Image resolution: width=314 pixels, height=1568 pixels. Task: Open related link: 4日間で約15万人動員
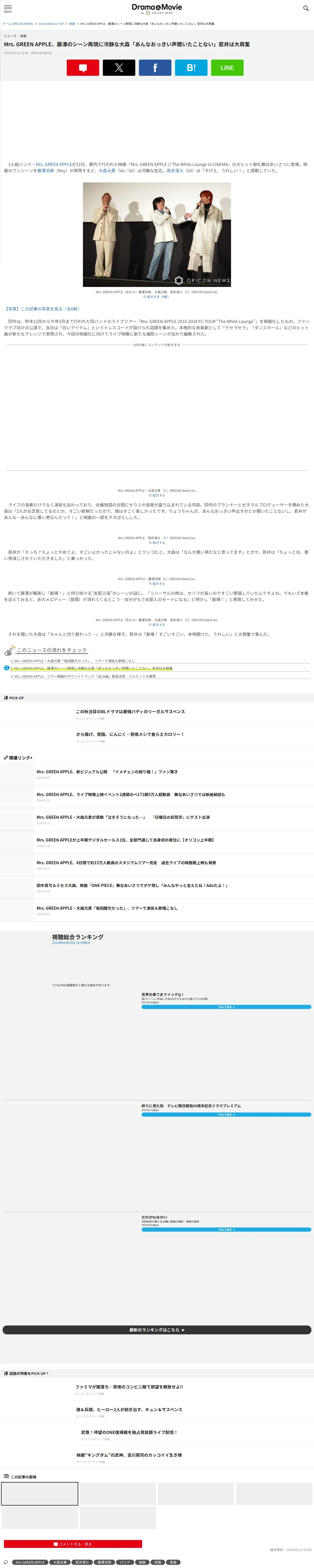point(126,862)
